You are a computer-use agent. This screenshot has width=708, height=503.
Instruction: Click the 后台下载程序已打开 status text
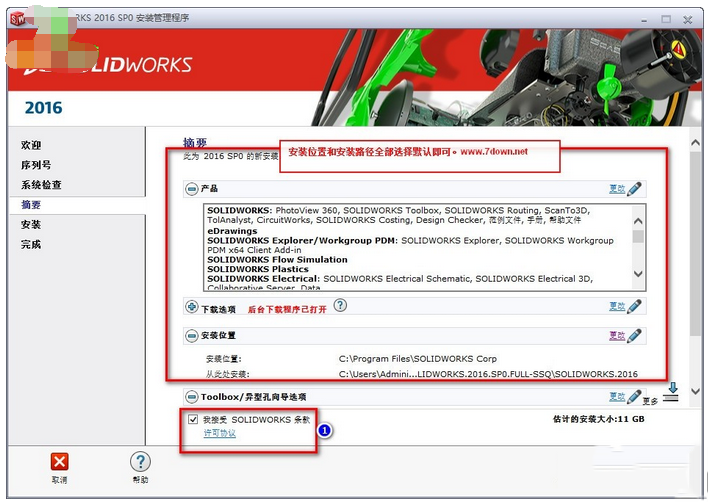click(287, 309)
